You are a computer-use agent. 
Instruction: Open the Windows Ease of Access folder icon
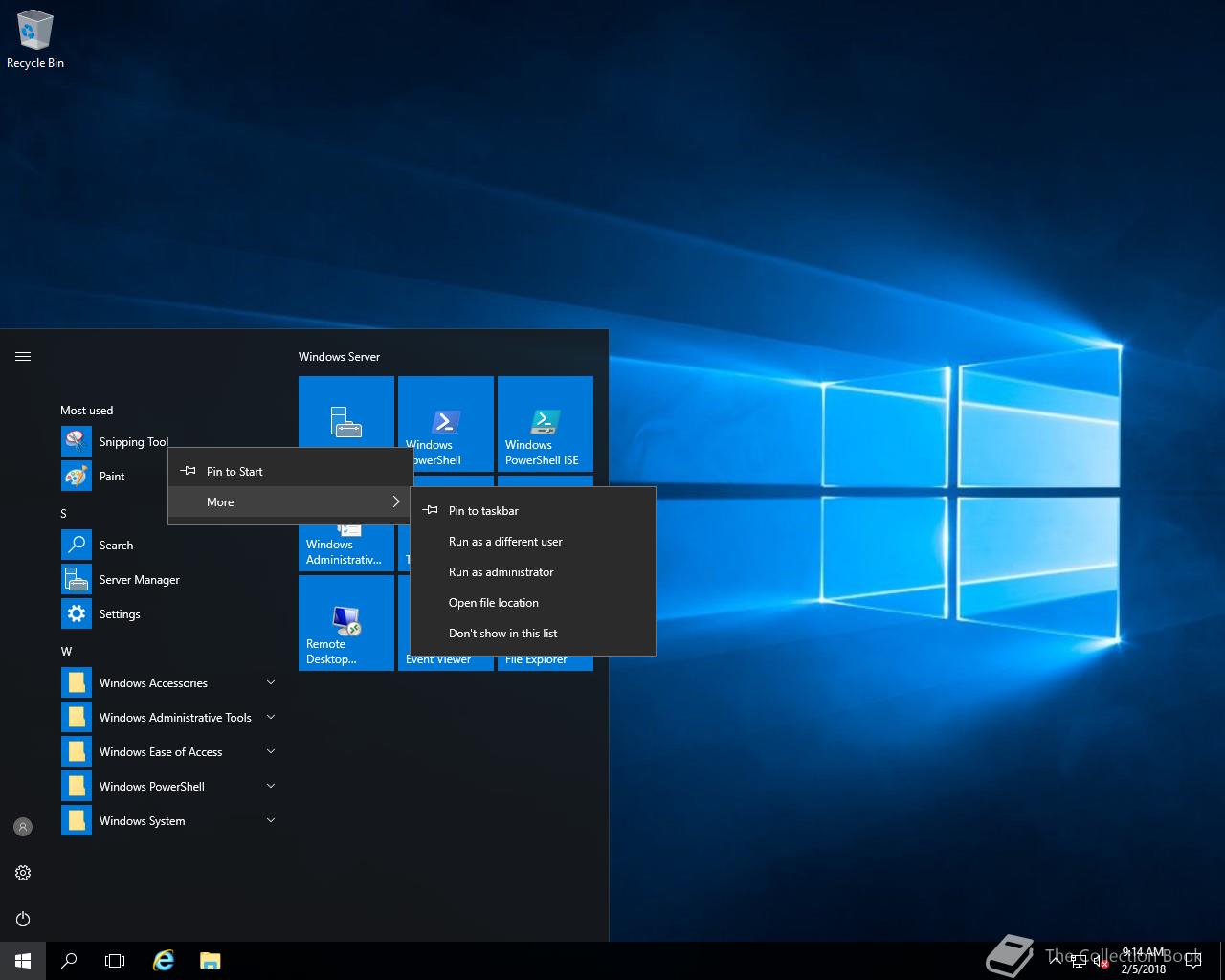pos(77,751)
